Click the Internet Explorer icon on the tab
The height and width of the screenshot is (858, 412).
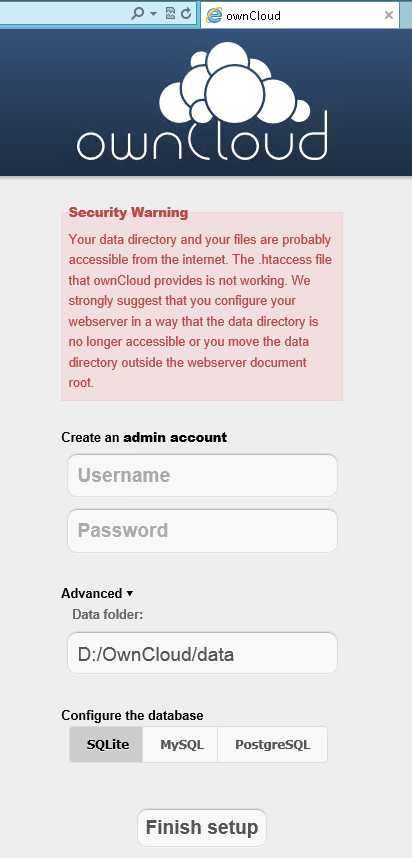click(213, 15)
